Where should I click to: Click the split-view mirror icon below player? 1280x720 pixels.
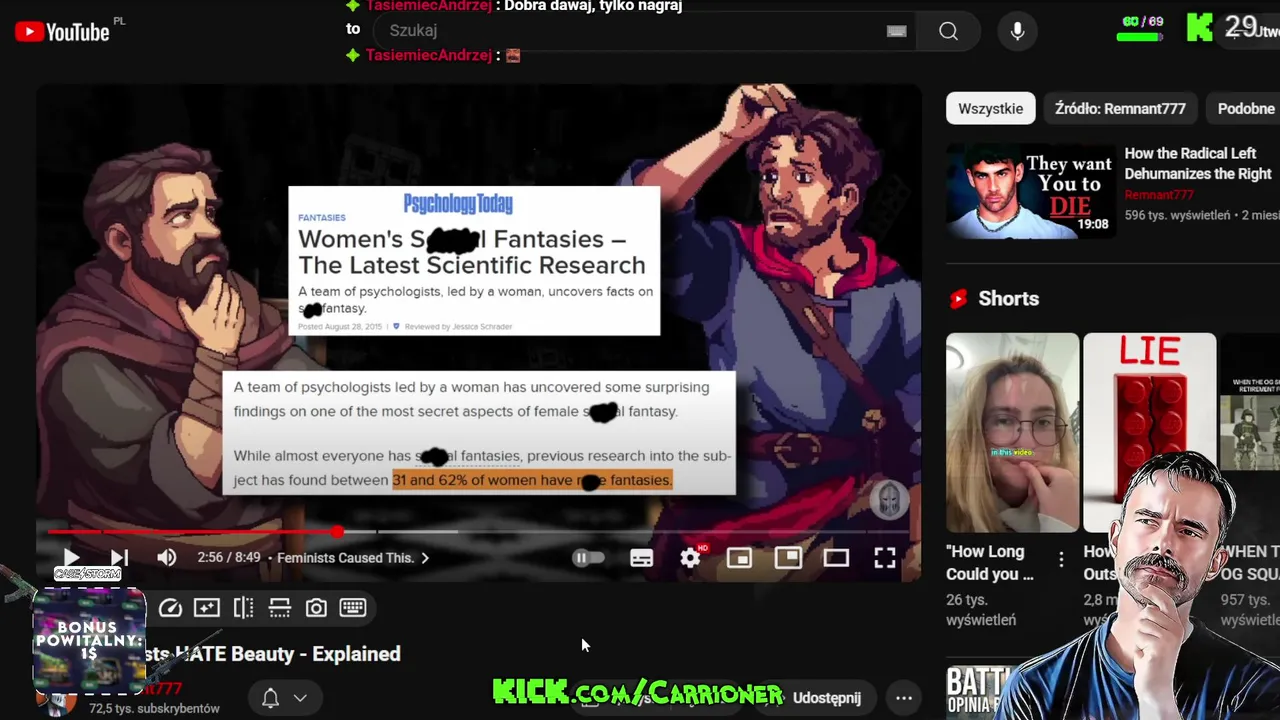tap(243, 608)
